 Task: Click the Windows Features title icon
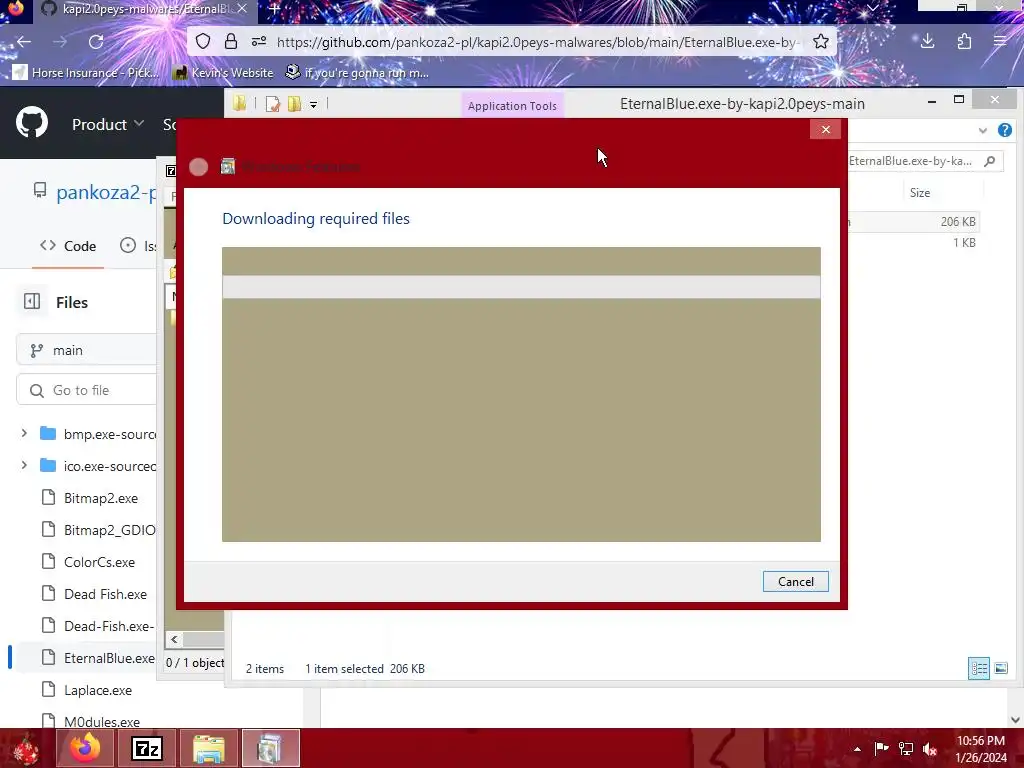tap(227, 167)
